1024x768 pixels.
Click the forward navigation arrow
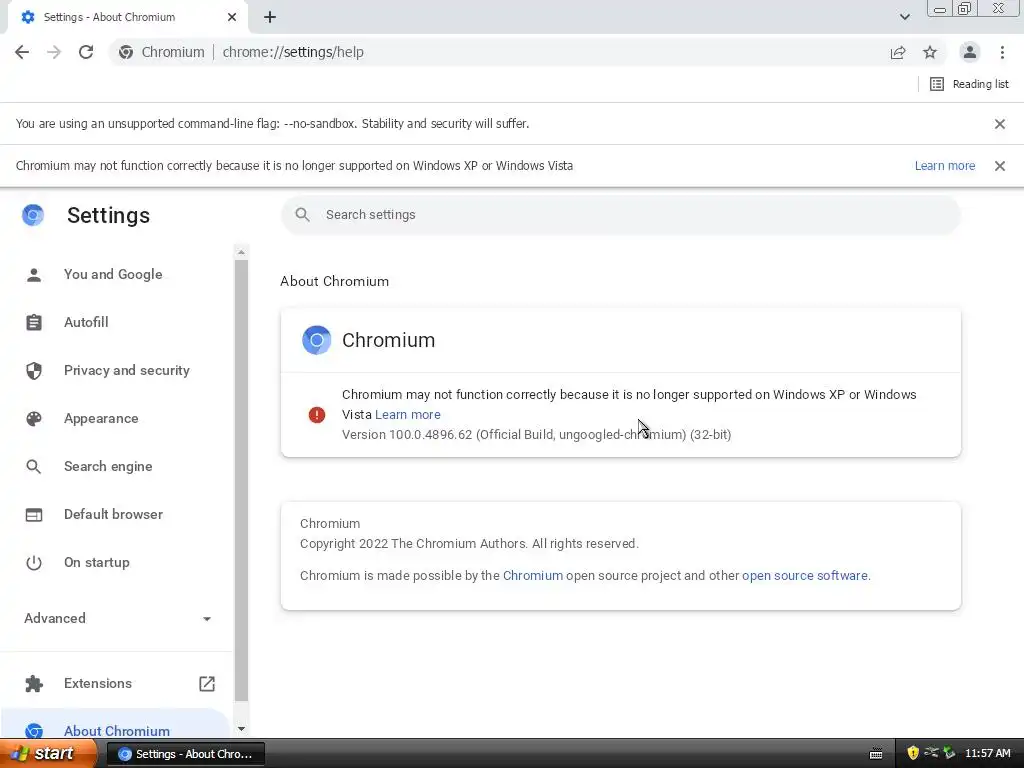(54, 52)
